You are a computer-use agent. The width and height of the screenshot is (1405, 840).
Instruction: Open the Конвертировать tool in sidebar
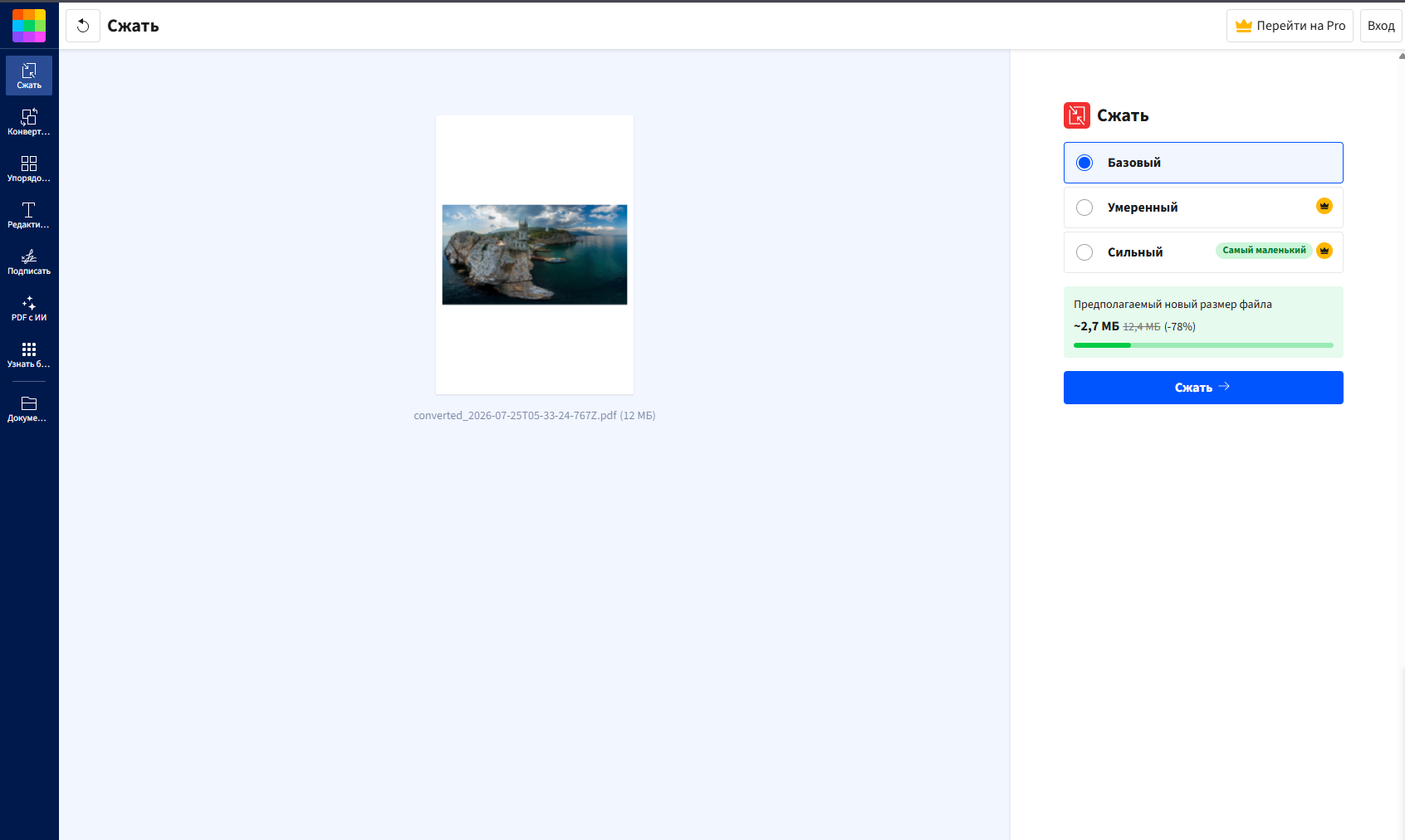click(x=29, y=122)
